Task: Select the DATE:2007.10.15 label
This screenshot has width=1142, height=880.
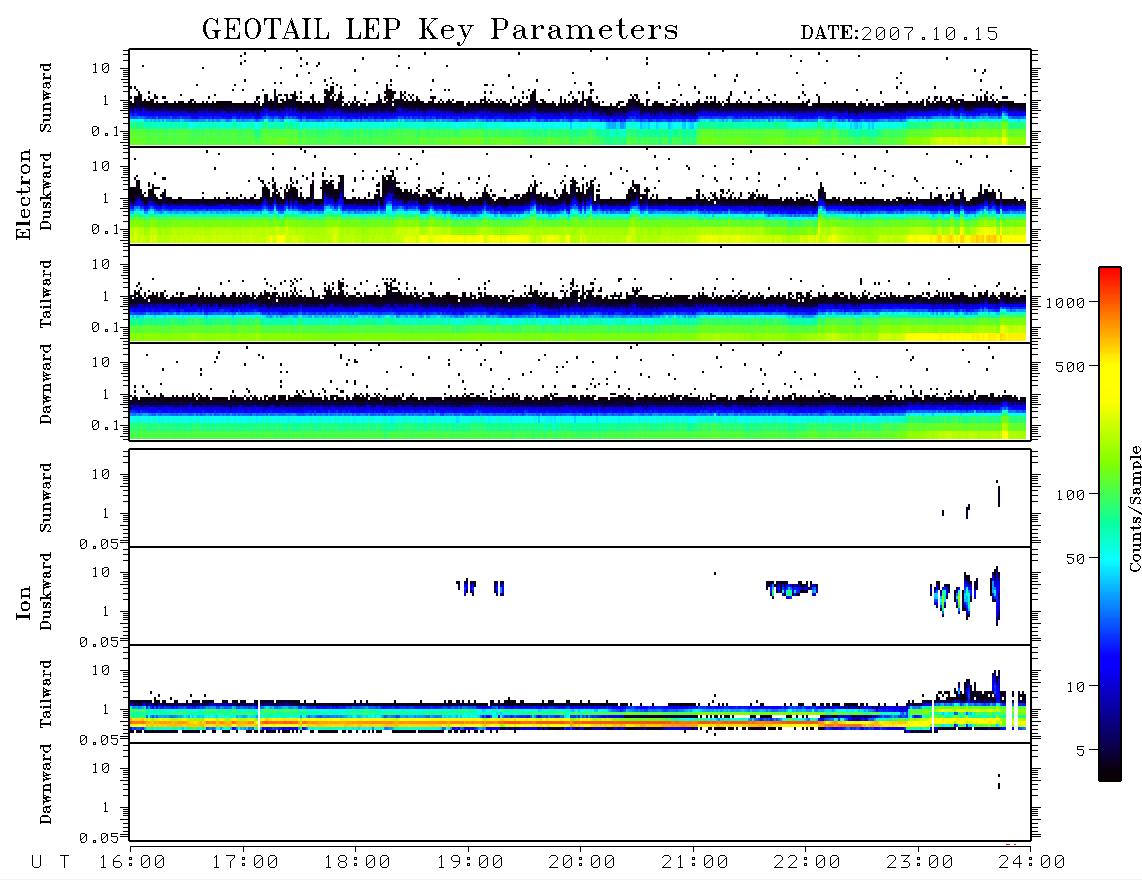Action: pyautogui.click(x=899, y=33)
